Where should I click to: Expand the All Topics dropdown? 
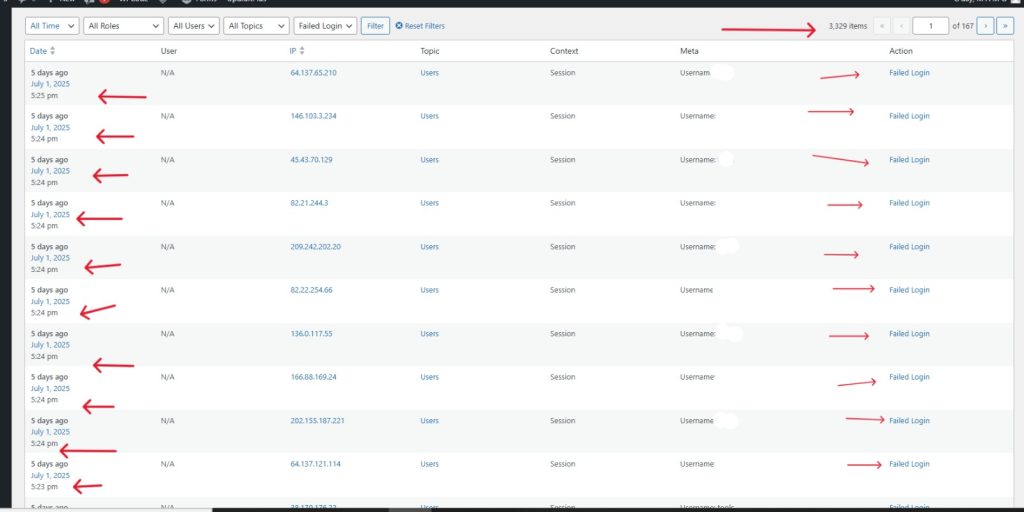tap(256, 26)
